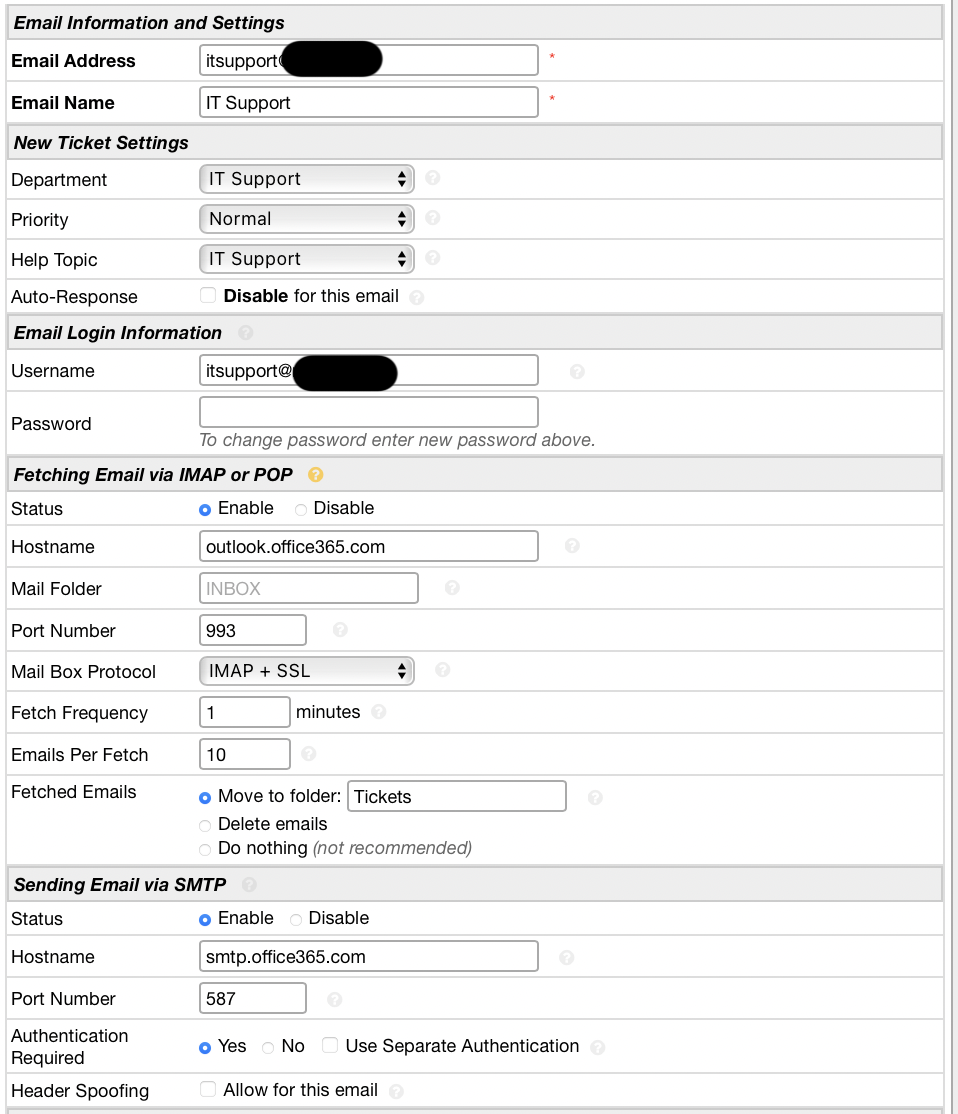958x1114 pixels.
Task: Select Disable for SMTP sending status
Action: (296, 920)
